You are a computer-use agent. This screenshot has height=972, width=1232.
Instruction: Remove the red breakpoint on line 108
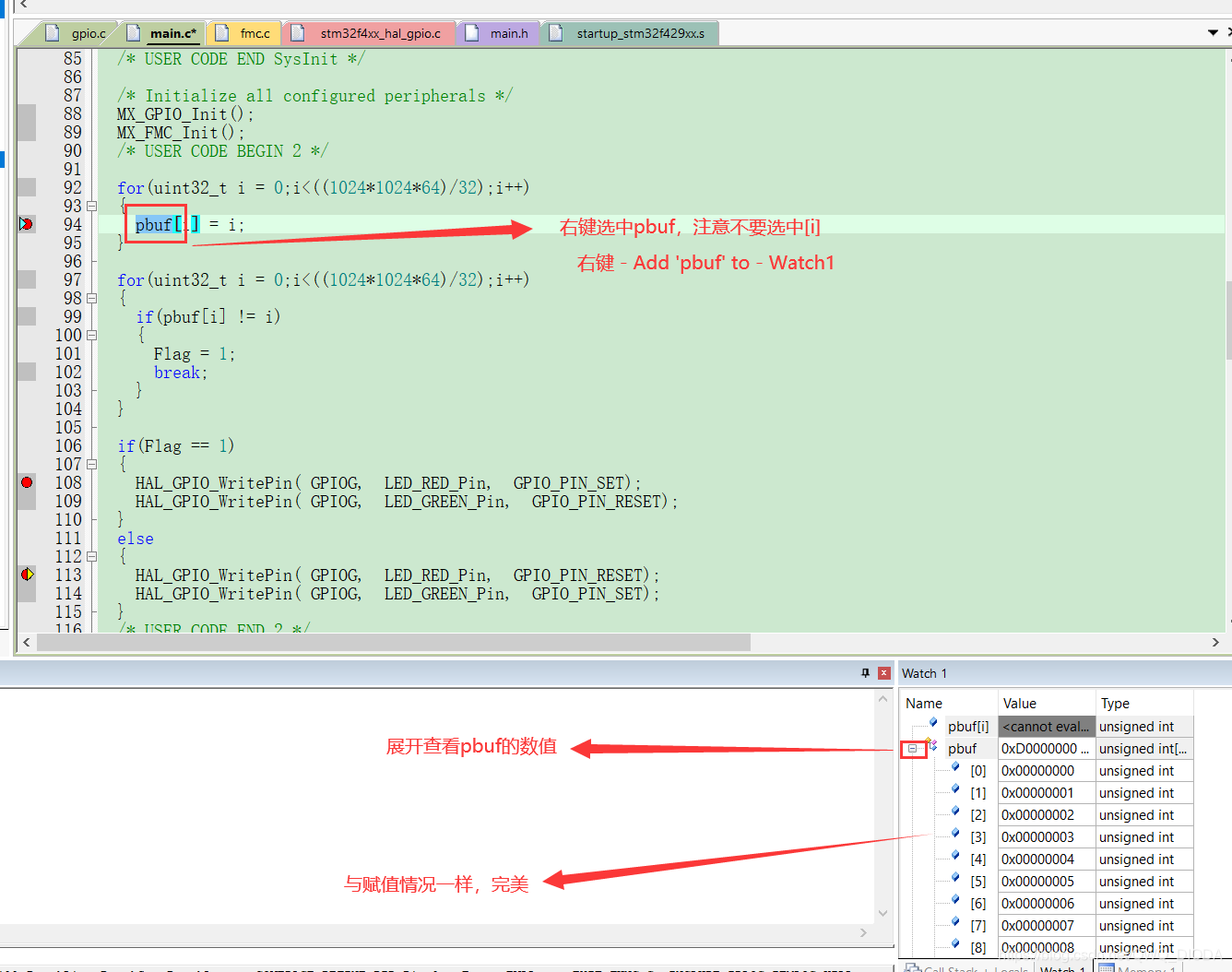click(27, 482)
